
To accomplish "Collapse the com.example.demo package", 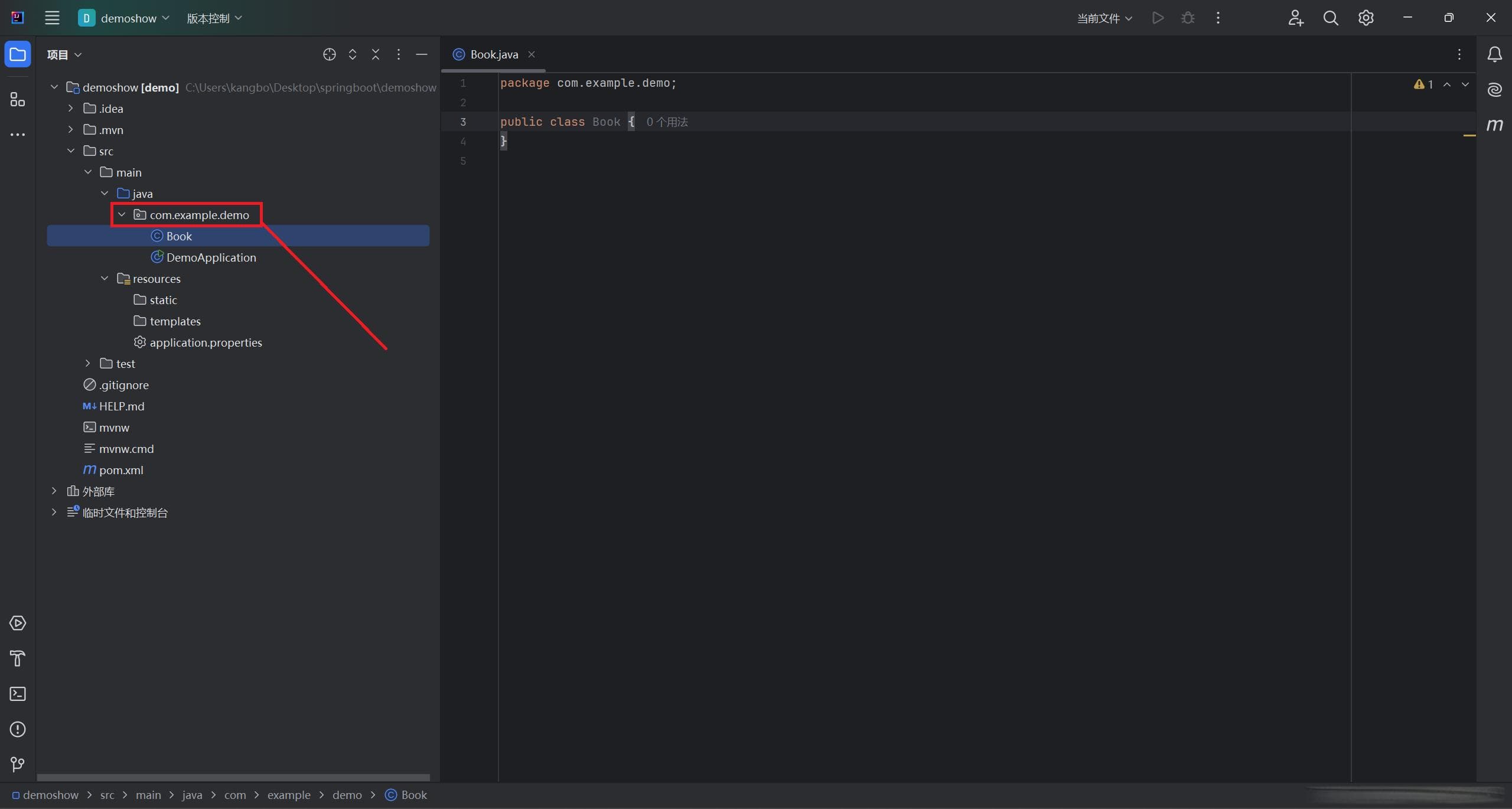I will (x=122, y=214).
